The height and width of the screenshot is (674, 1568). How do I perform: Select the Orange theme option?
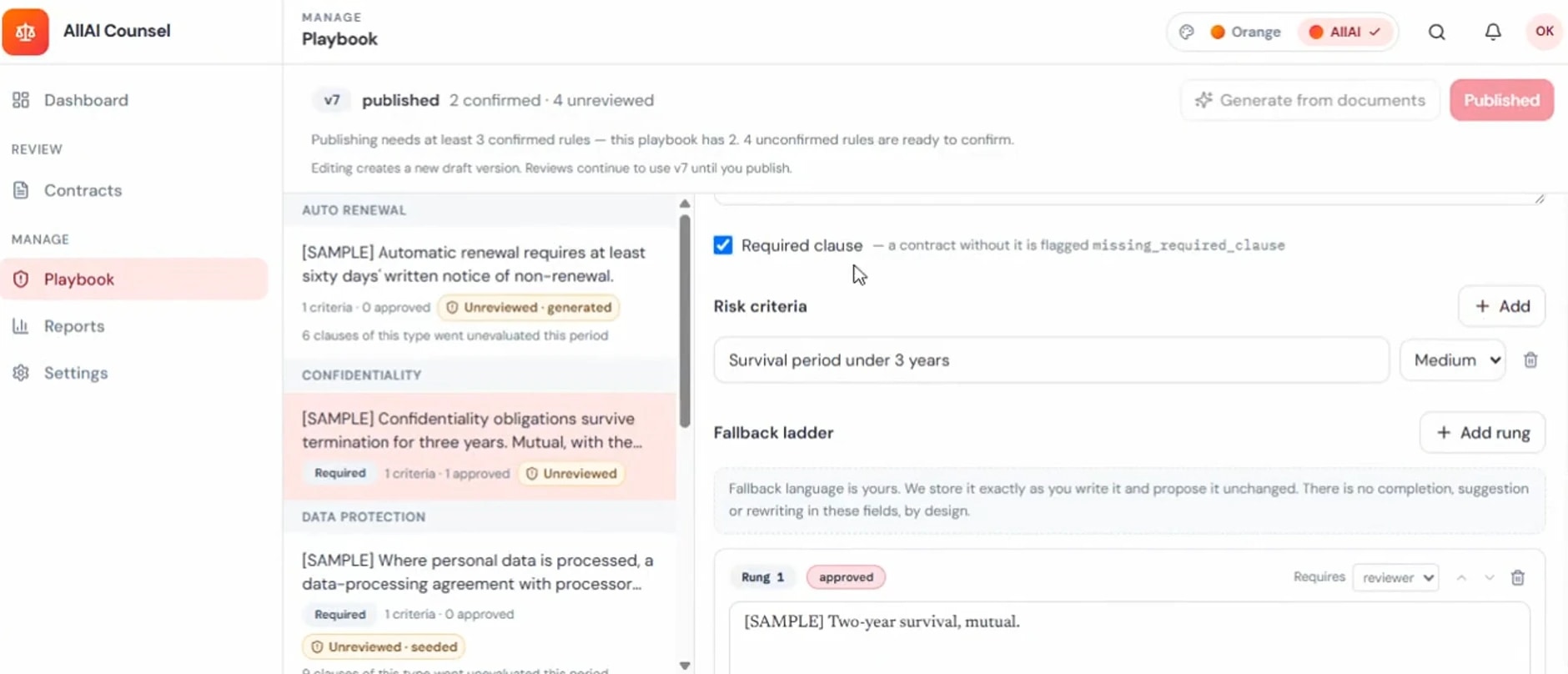[x=1245, y=32]
